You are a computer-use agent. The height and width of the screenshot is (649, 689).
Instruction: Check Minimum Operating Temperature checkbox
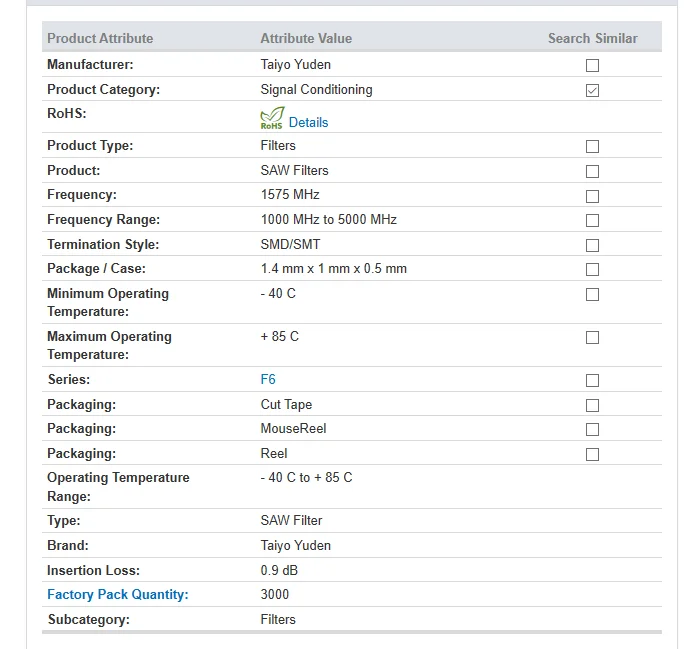(592, 294)
